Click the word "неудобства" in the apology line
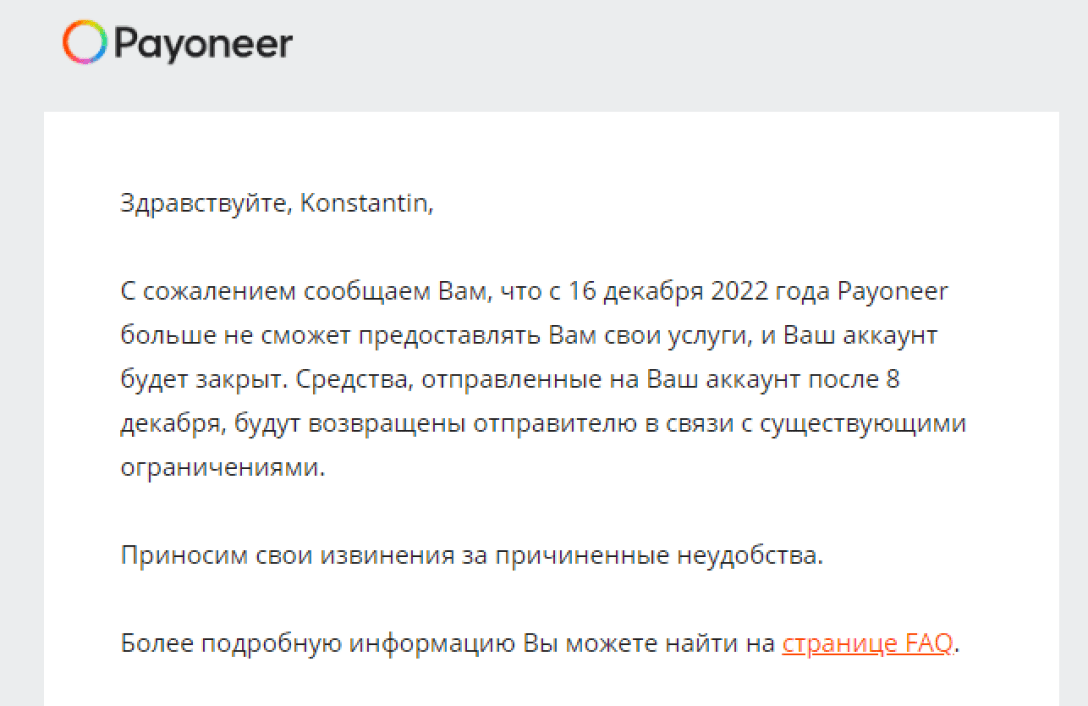1088x706 pixels. [757, 555]
